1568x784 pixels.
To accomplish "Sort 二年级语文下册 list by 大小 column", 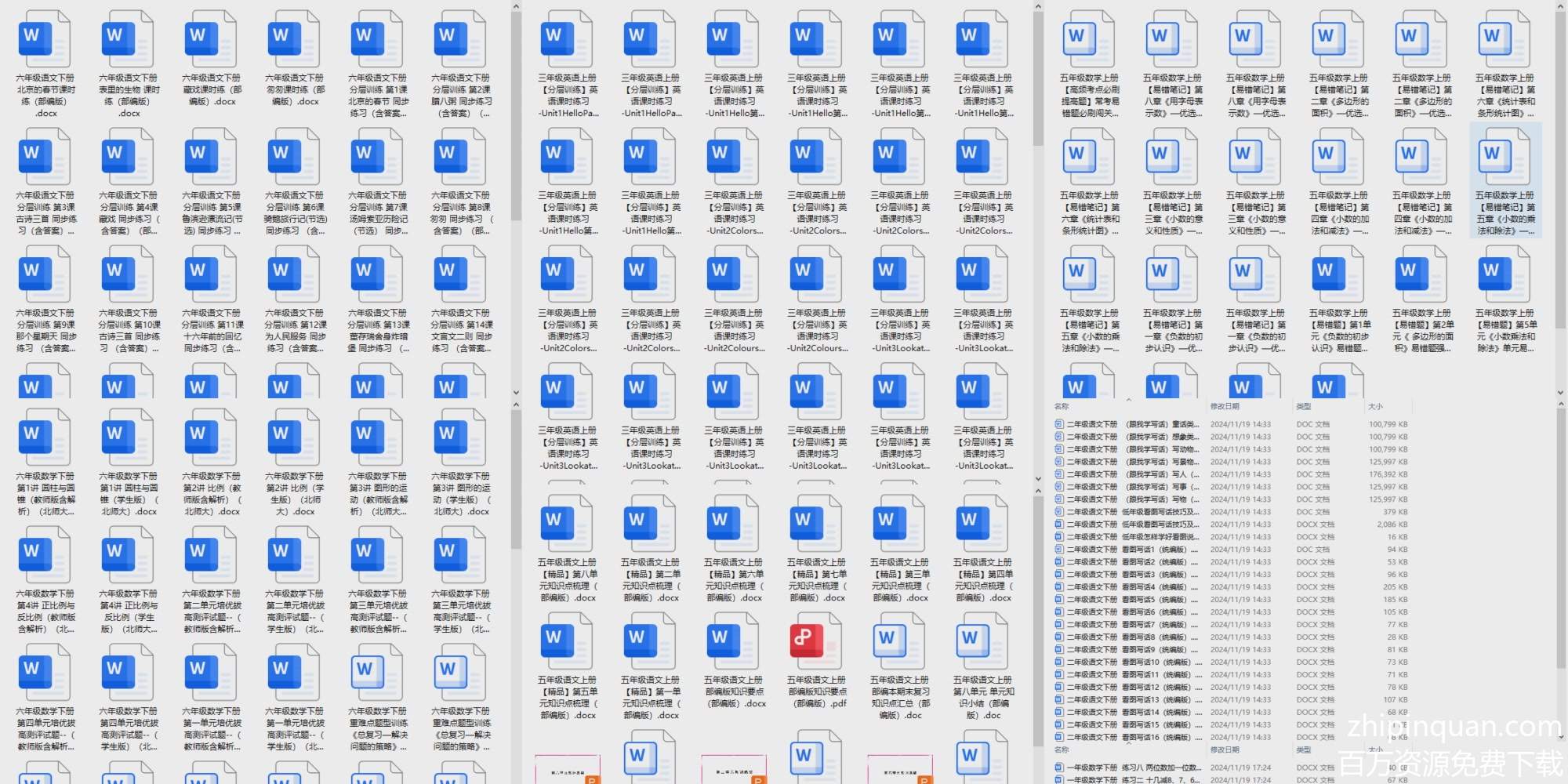I will [x=1375, y=406].
